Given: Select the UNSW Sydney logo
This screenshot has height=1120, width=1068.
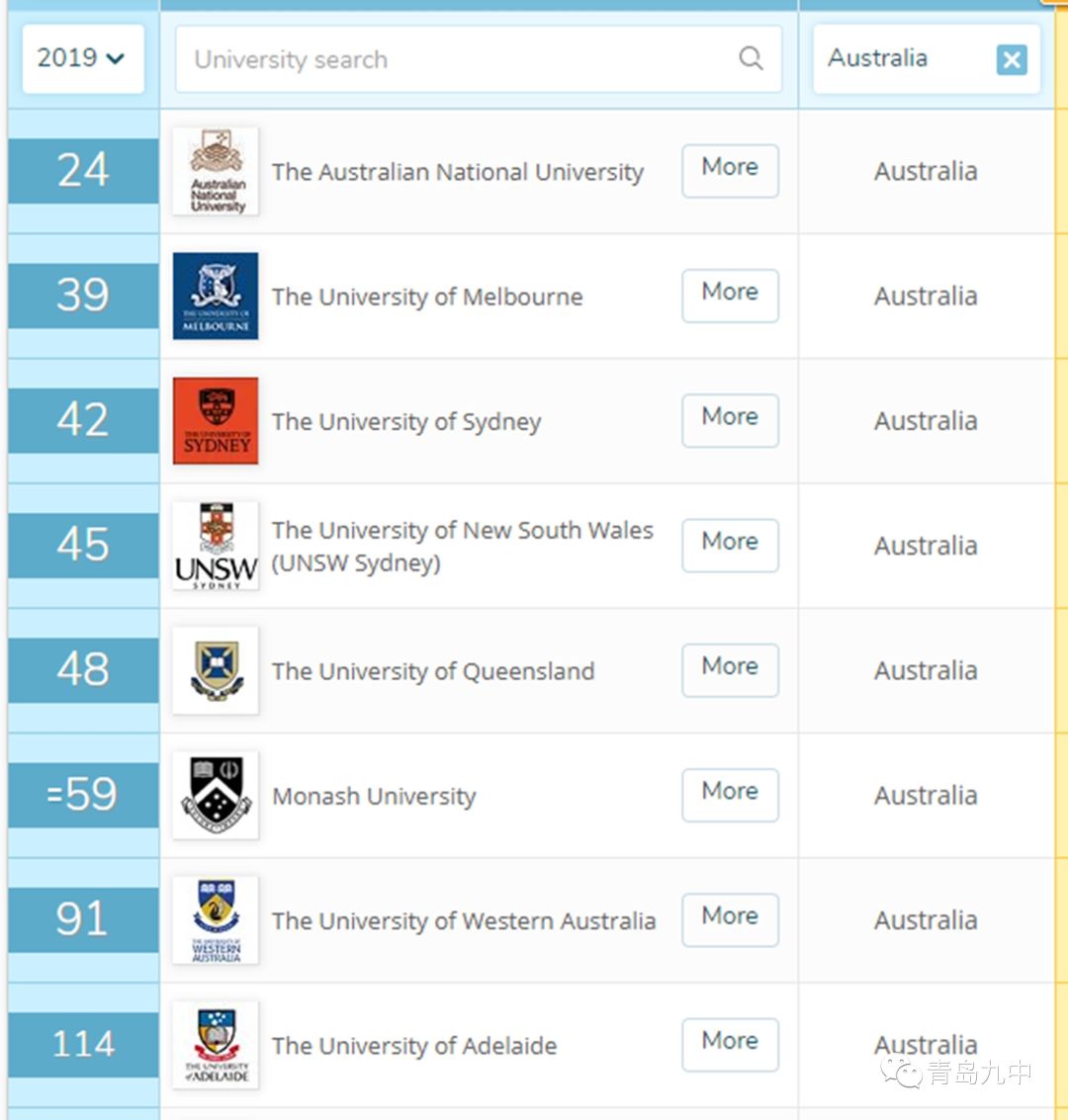Looking at the screenshot, I should click(x=216, y=546).
